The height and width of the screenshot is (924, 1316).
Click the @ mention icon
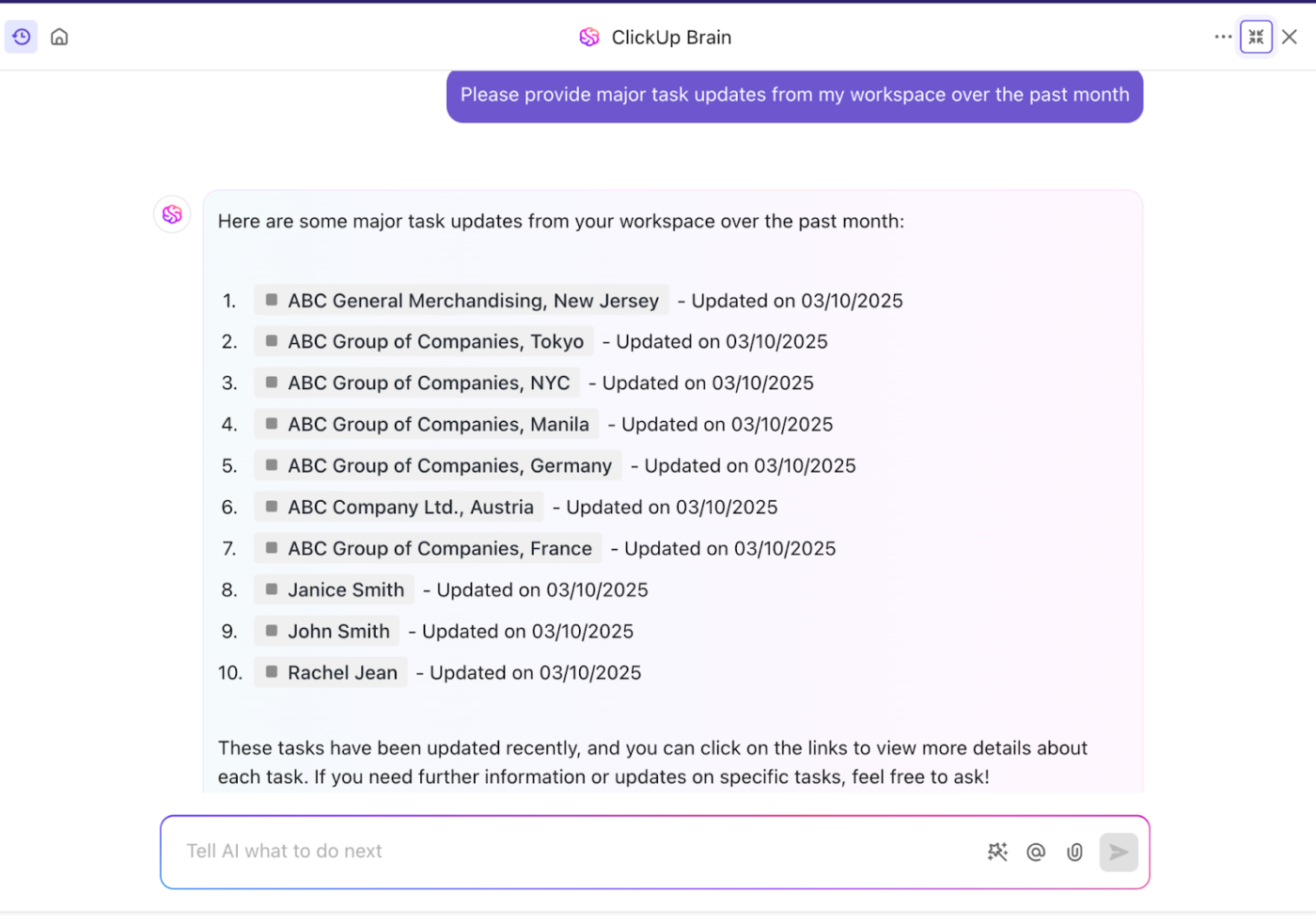coord(1036,852)
